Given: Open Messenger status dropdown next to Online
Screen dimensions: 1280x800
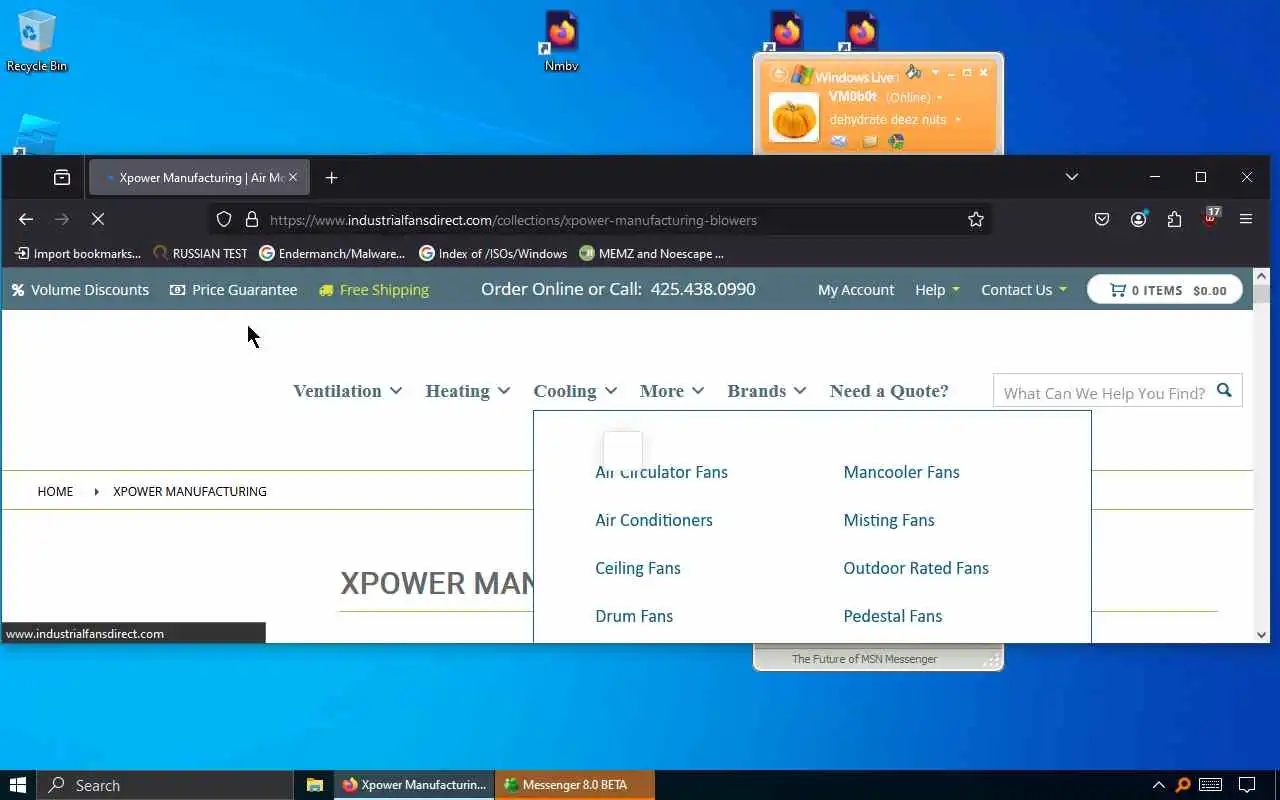Looking at the screenshot, I should point(940,98).
